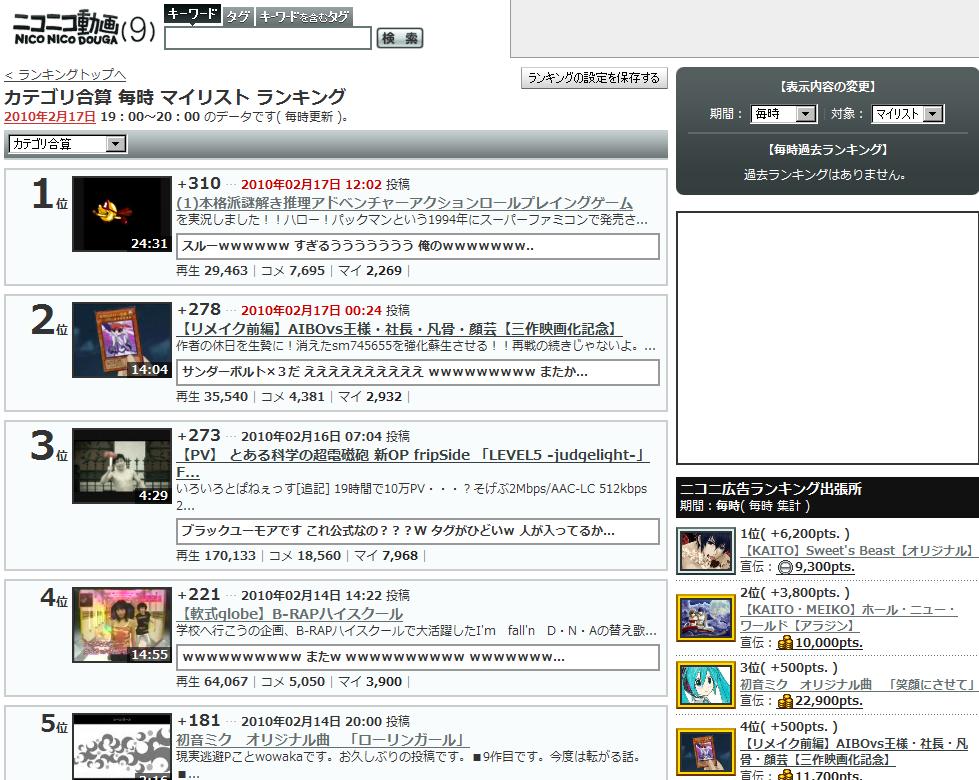
Task: Open ad ranking 4位 AIBOvs王様 thumbnail
Action: click(x=706, y=752)
